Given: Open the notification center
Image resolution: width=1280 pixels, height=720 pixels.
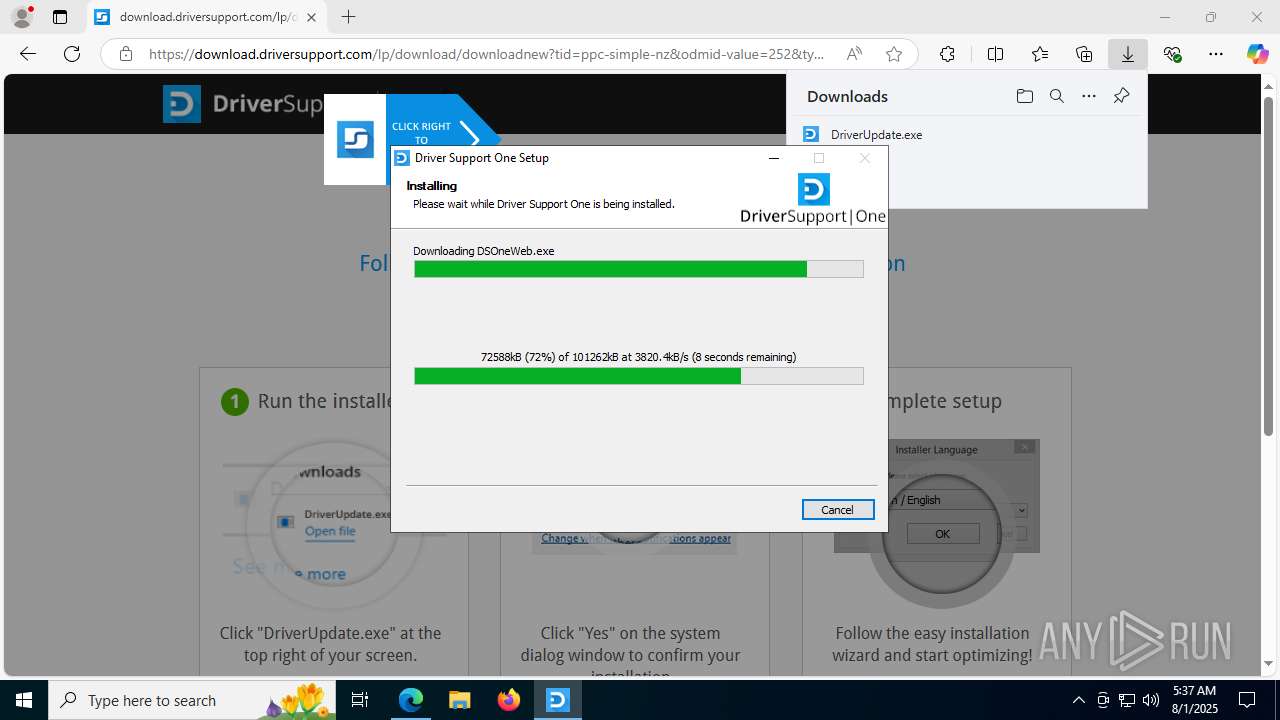Looking at the screenshot, I should (1248, 700).
